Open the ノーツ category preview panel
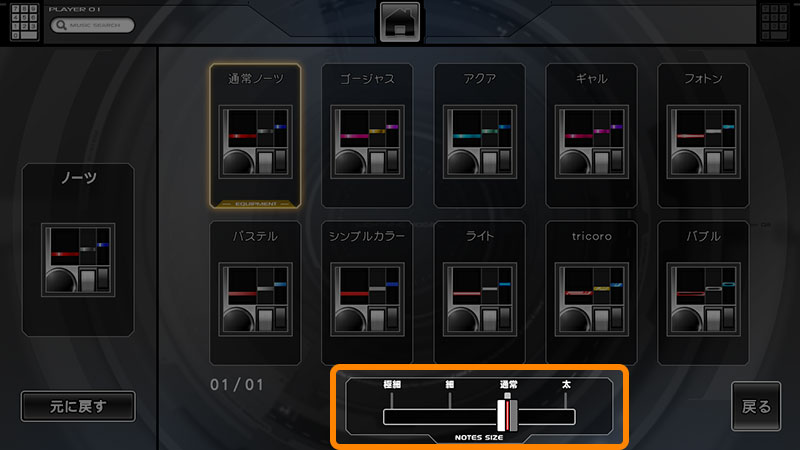 [x=78, y=249]
